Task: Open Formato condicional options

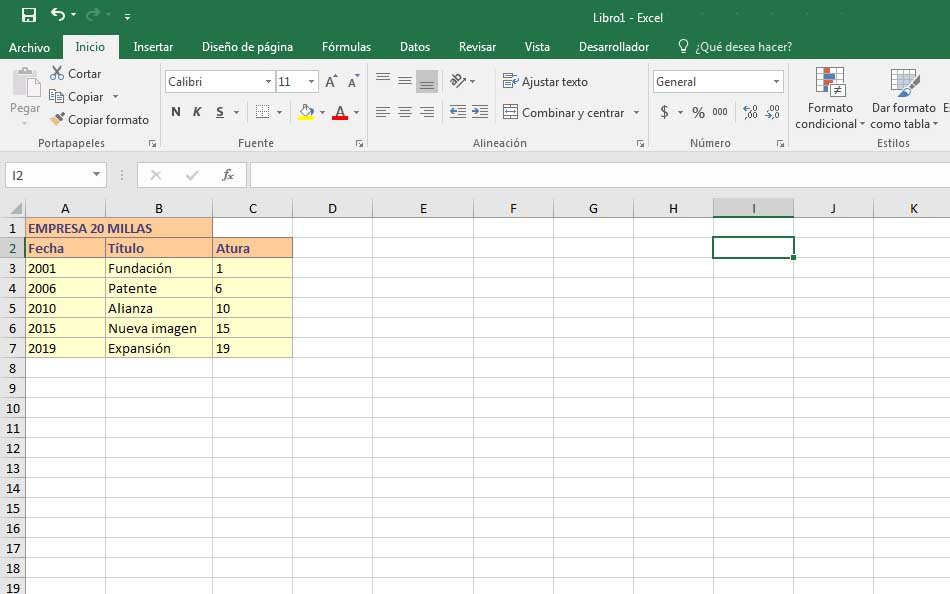Action: click(x=829, y=98)
